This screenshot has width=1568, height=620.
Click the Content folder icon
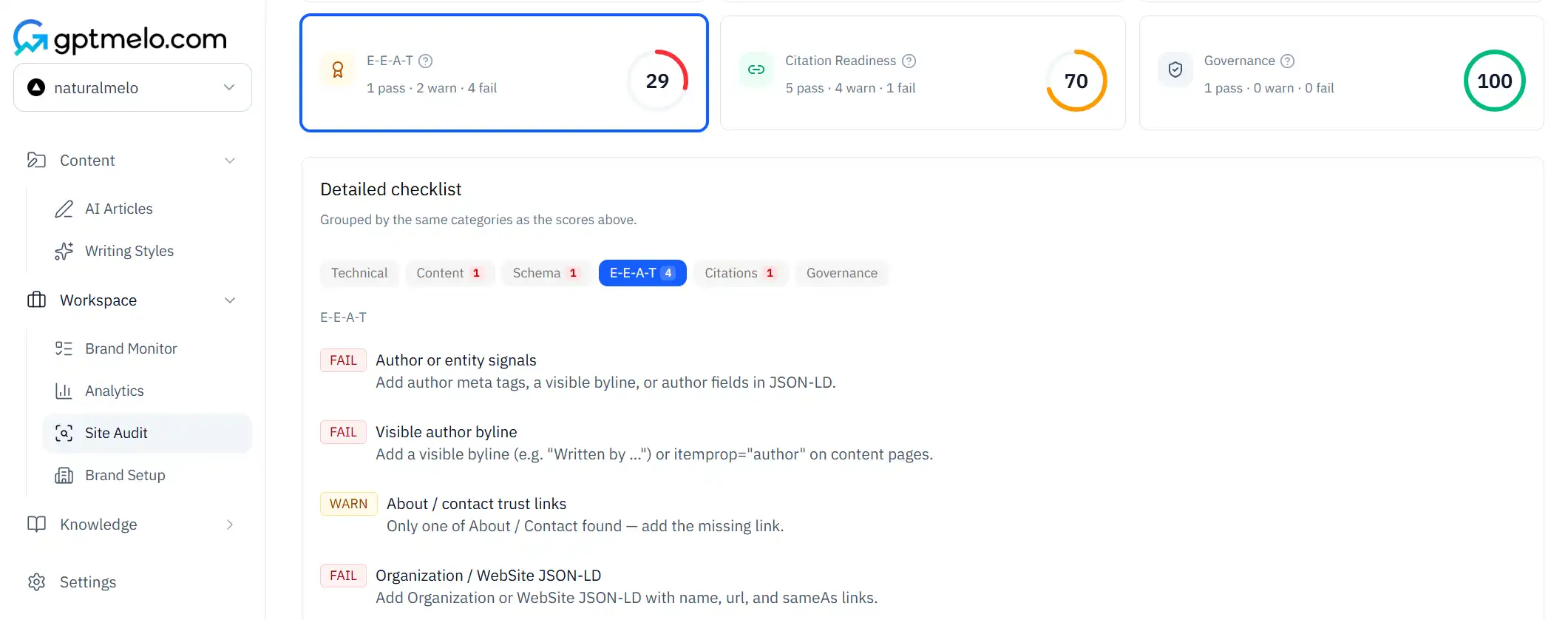[36, 160]
